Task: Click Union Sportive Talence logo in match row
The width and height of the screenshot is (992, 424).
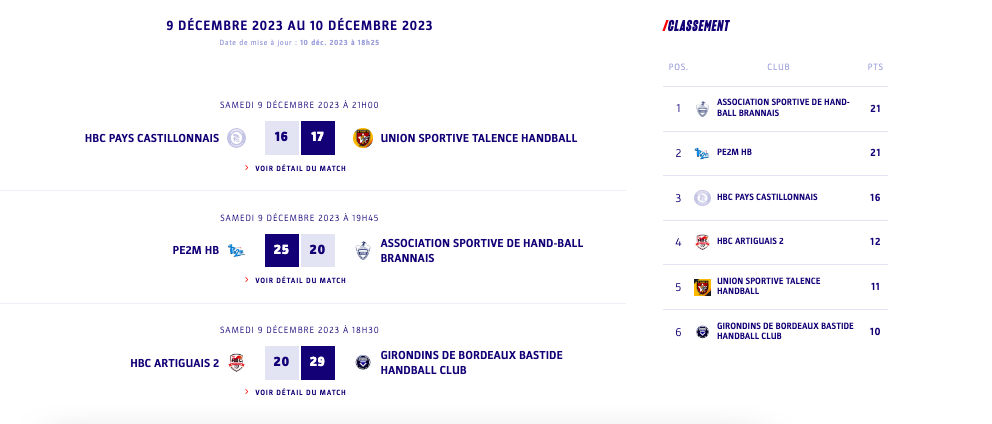Action: 363,138
